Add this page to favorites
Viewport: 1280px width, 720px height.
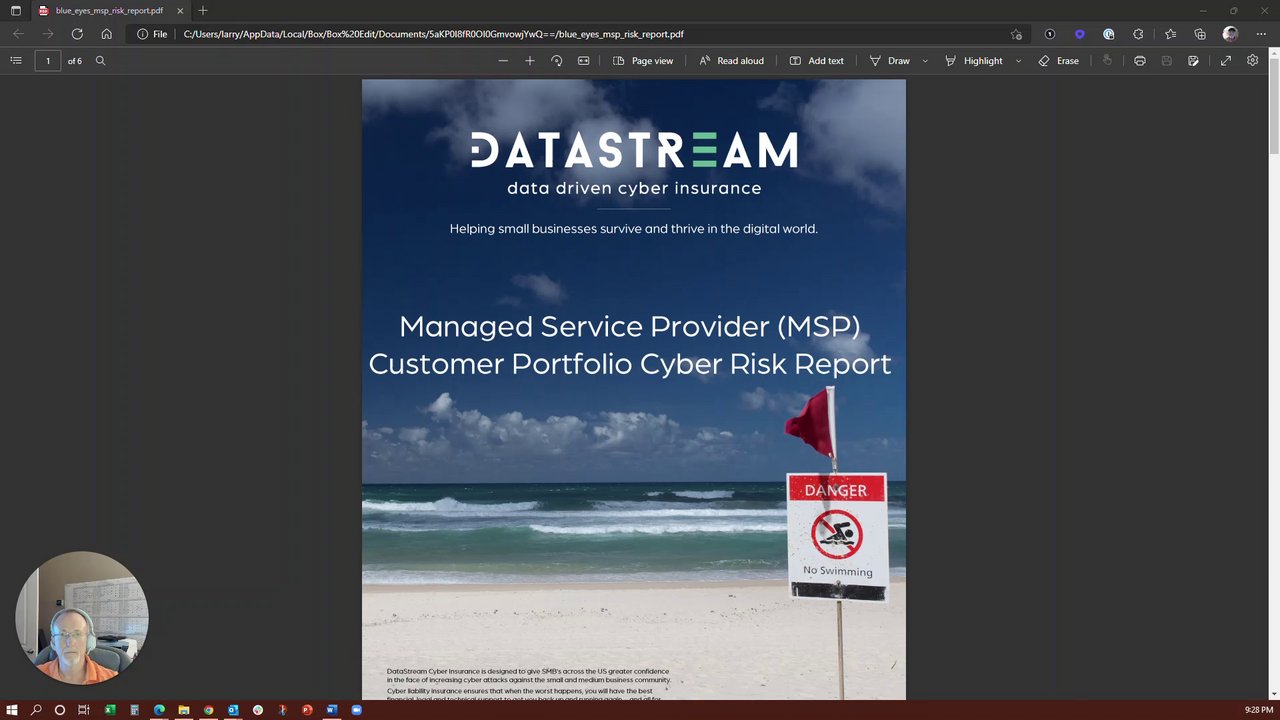[1016, 34]
